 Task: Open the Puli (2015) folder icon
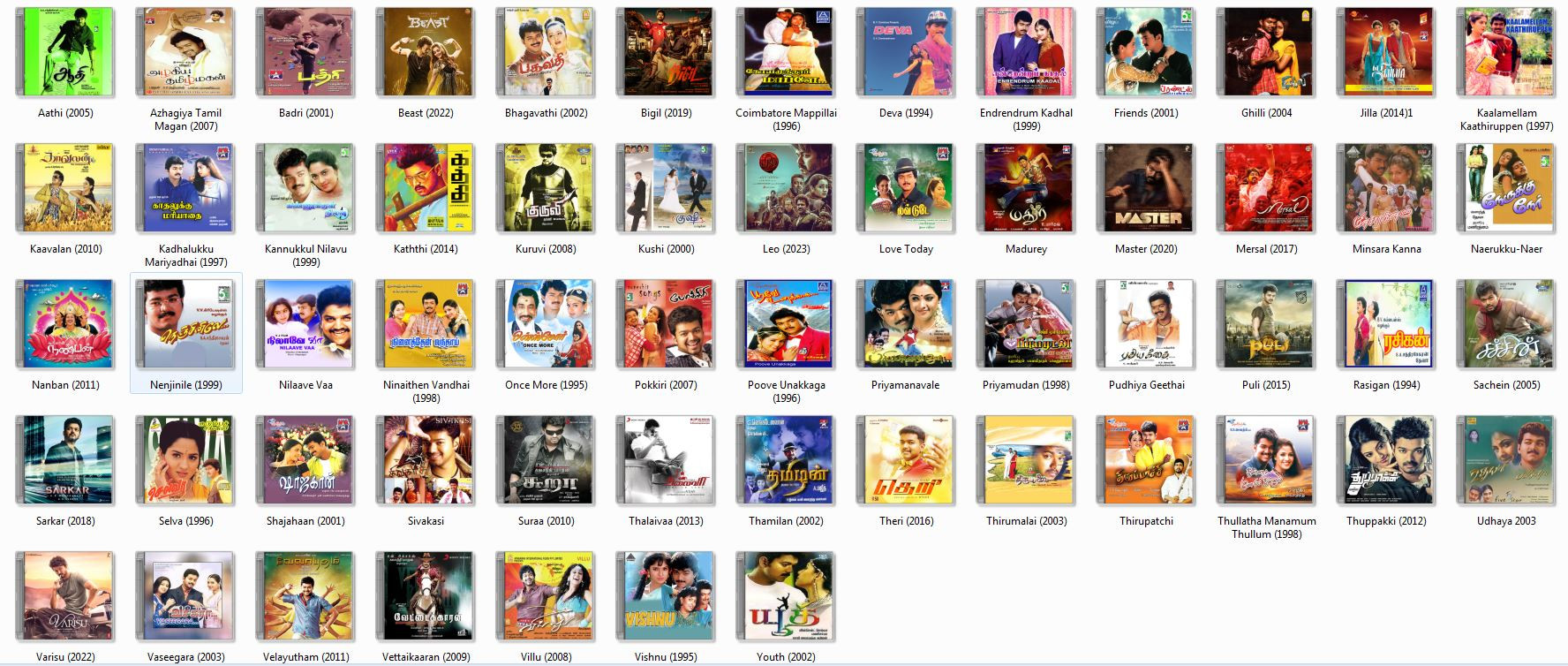(1266, 325)
